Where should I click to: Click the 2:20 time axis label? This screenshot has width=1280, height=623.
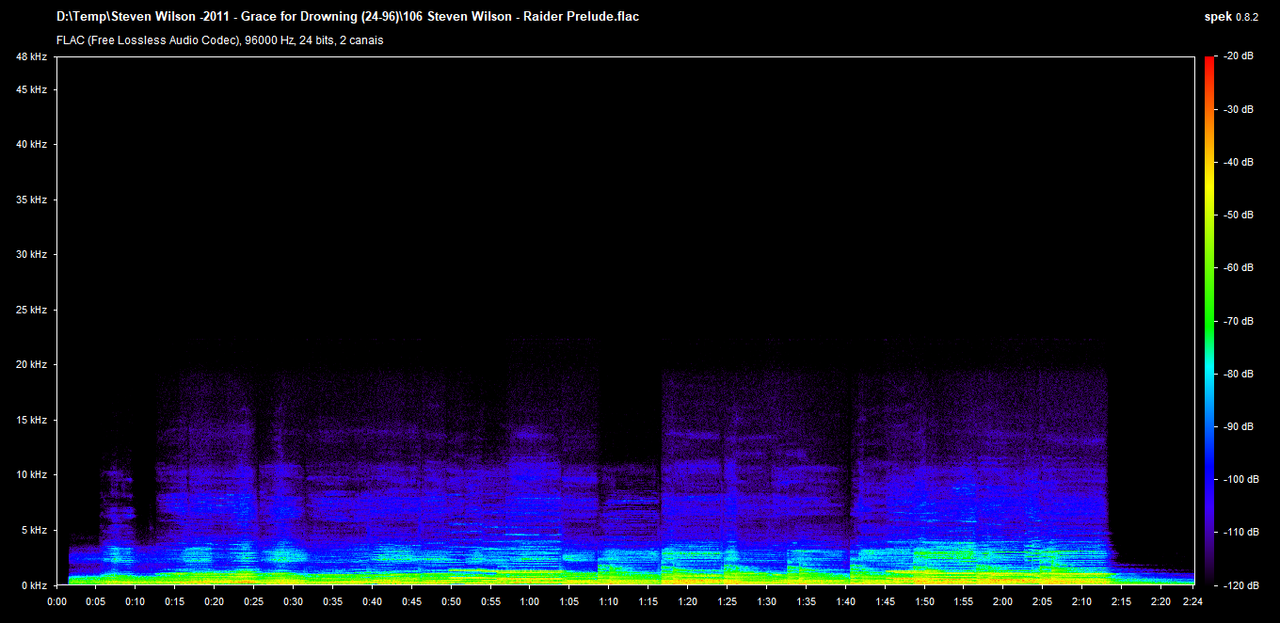[1161, 602]
